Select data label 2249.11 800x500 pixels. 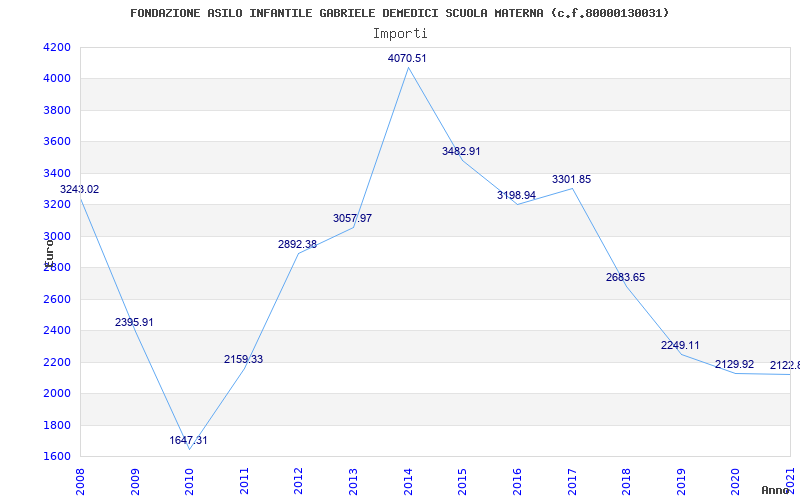click(680, 345)
